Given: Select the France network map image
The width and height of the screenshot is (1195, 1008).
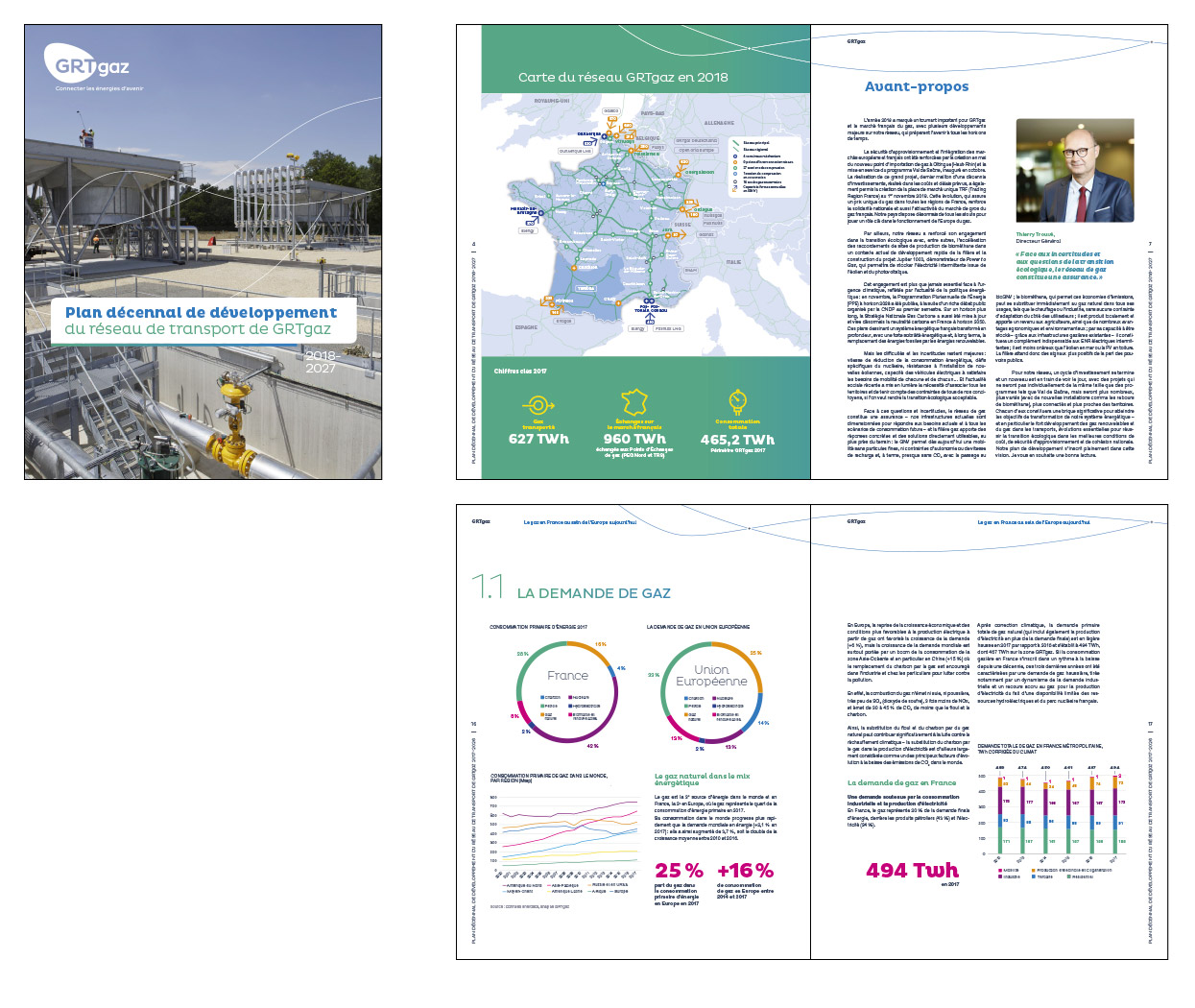Looking at the screenshot, I should coord(646,224).
